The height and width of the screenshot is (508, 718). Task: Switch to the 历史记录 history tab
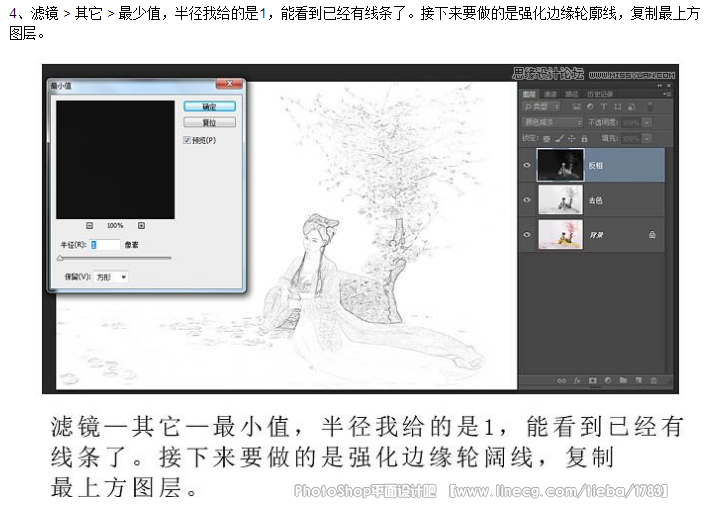coord(600,94)
